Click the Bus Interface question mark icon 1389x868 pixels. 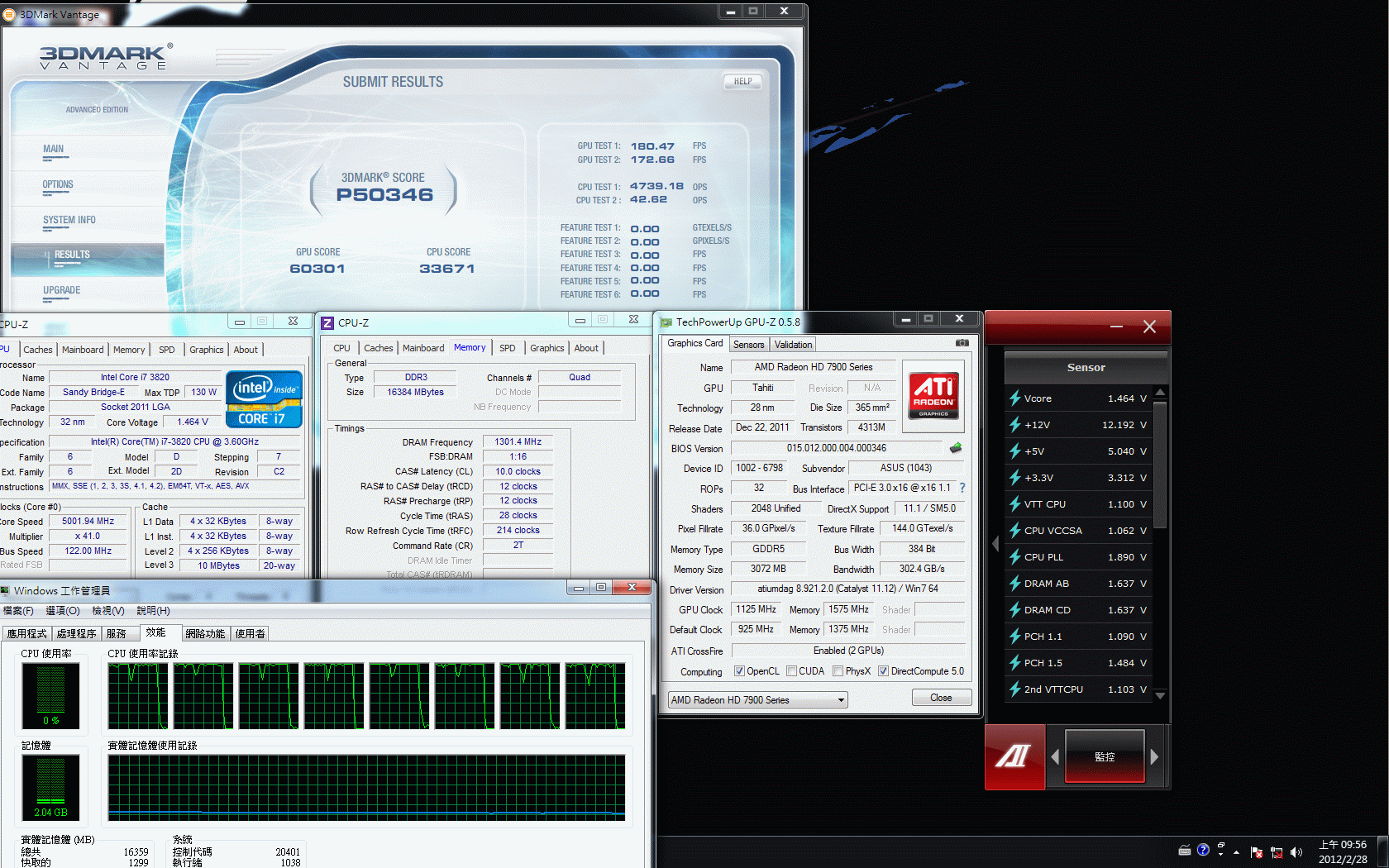coord(962,488)
